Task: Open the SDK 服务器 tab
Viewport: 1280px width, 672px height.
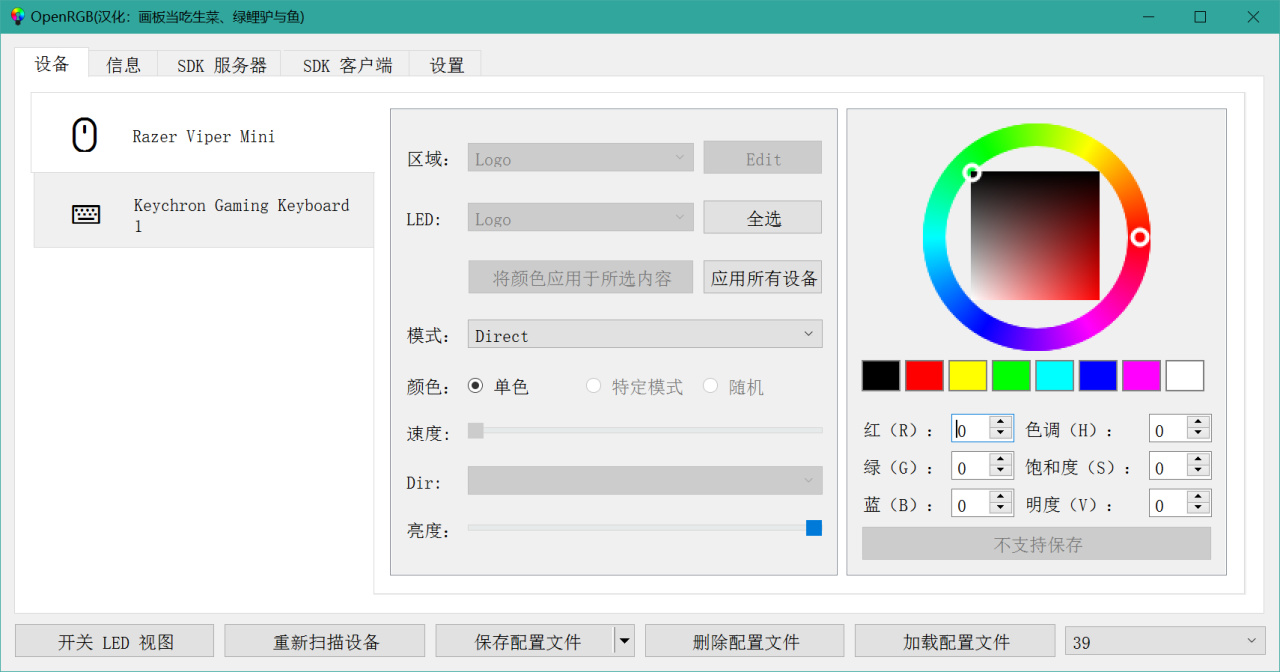Action: pyautogui.click(x=221, y=65)
